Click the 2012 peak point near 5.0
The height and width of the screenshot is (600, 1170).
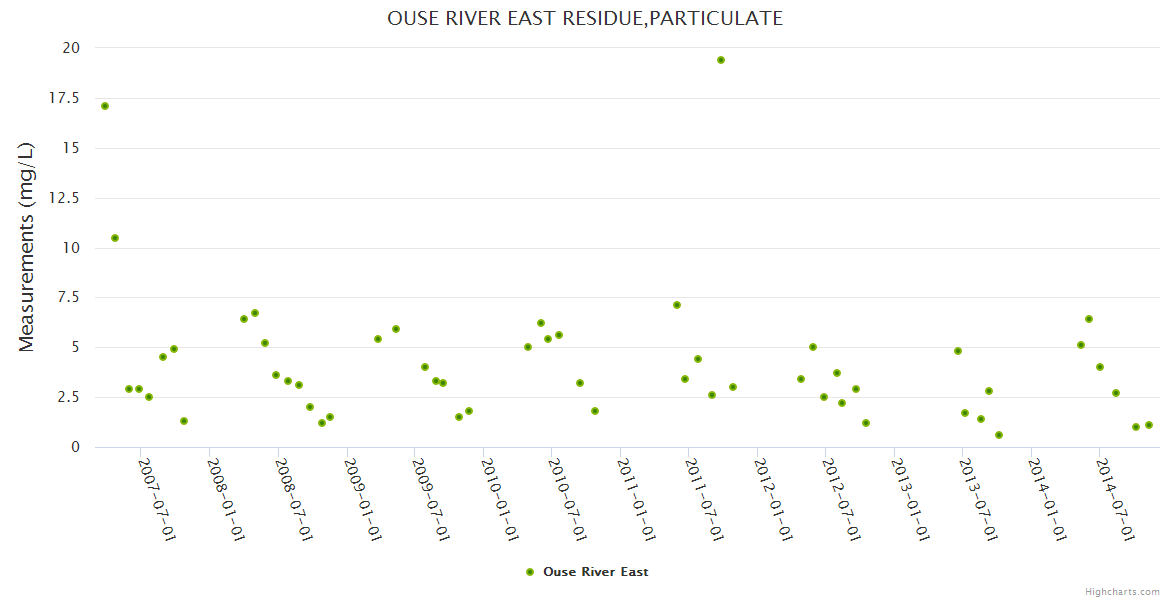tap(813, 347)
